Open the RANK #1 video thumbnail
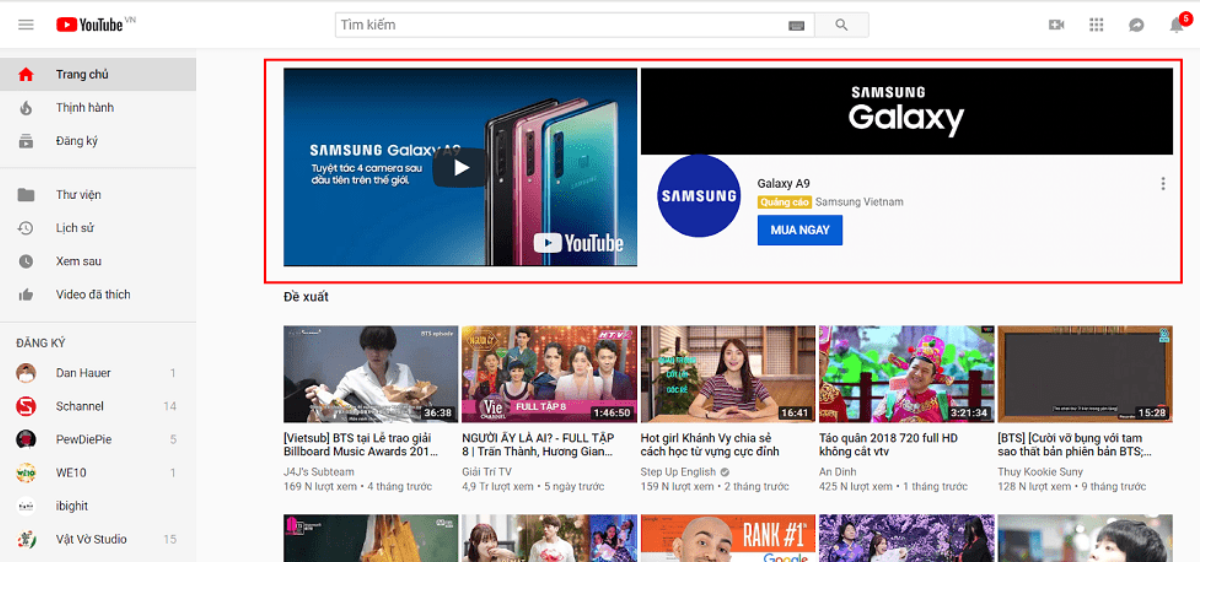This screenshot has width=1212, height=594. (x=728, y=538)
